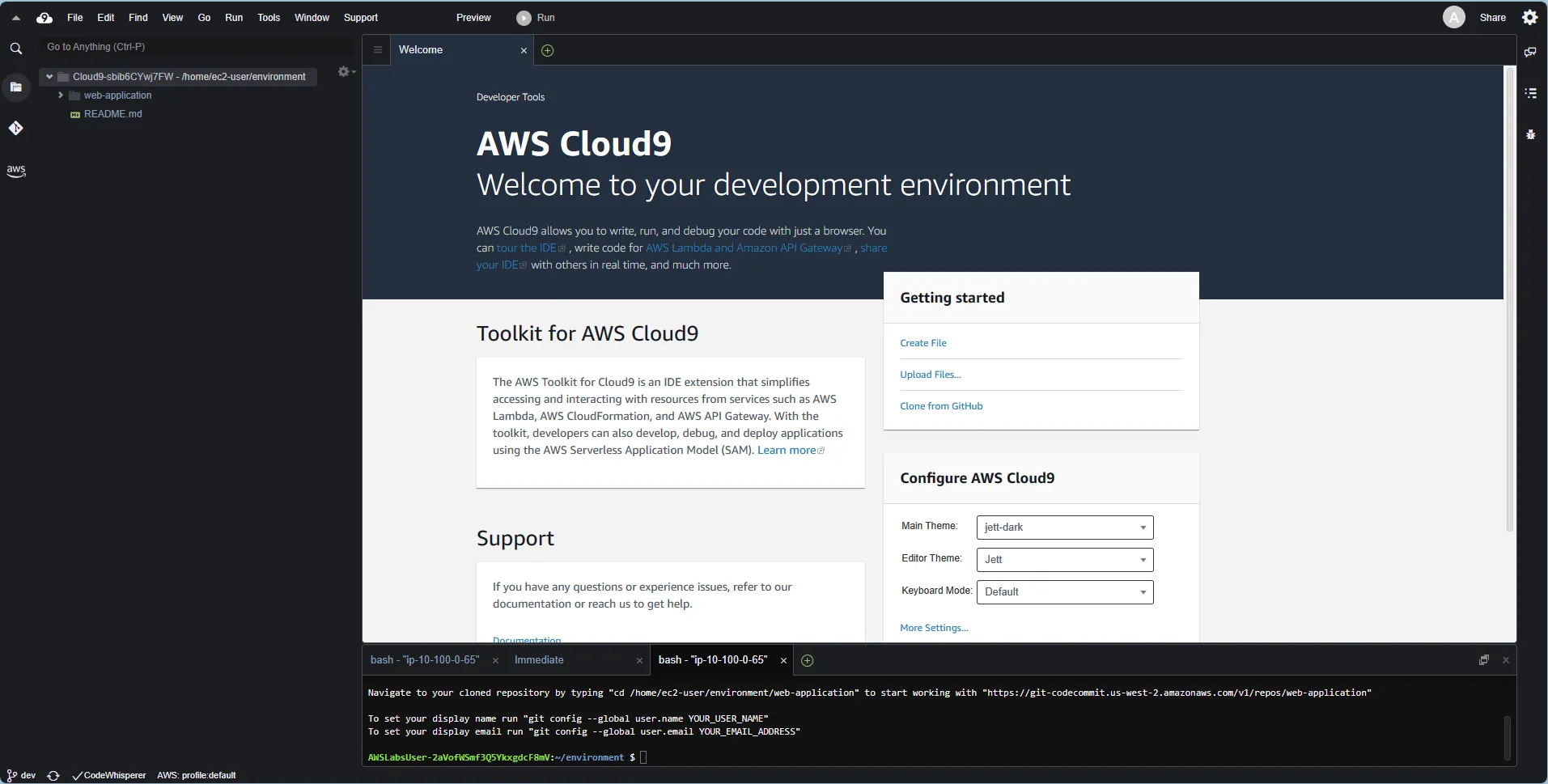Open the Environment file tree panel icon
Viewport: 1548px width, 784px height.
15,87
